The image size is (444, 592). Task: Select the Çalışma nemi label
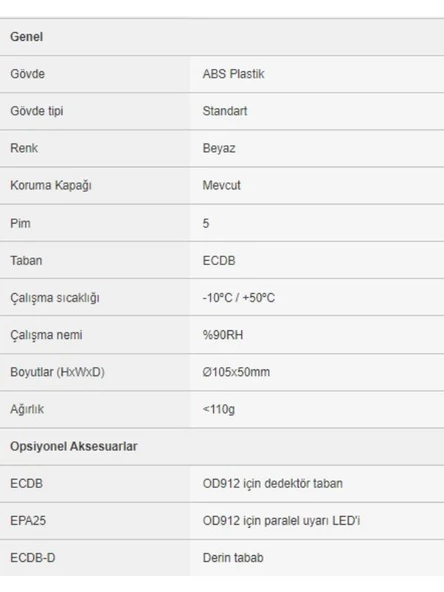coord(46,335)
